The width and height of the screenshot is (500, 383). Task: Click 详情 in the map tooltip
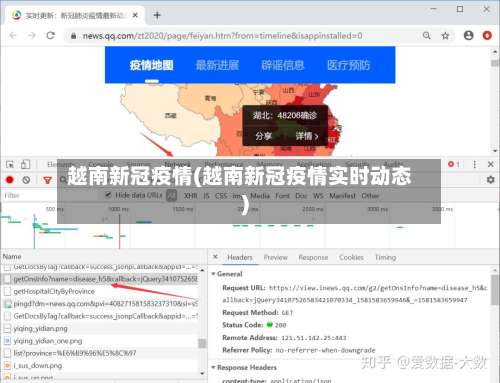click(x=307, y=136)
